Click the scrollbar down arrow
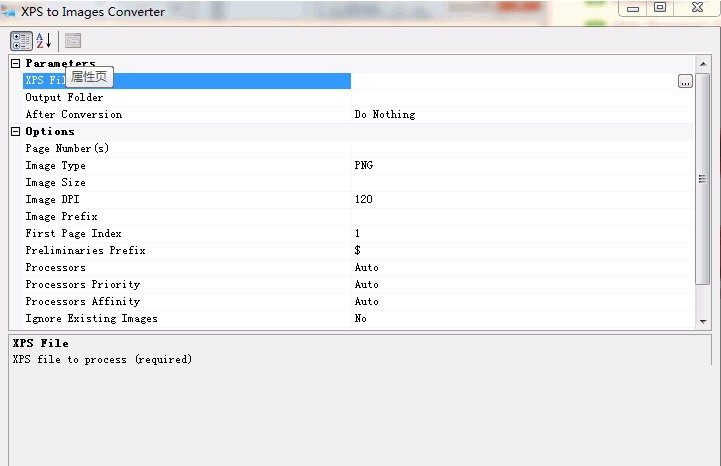Viewport: 721px width, 466px height. tap(702, 320)
